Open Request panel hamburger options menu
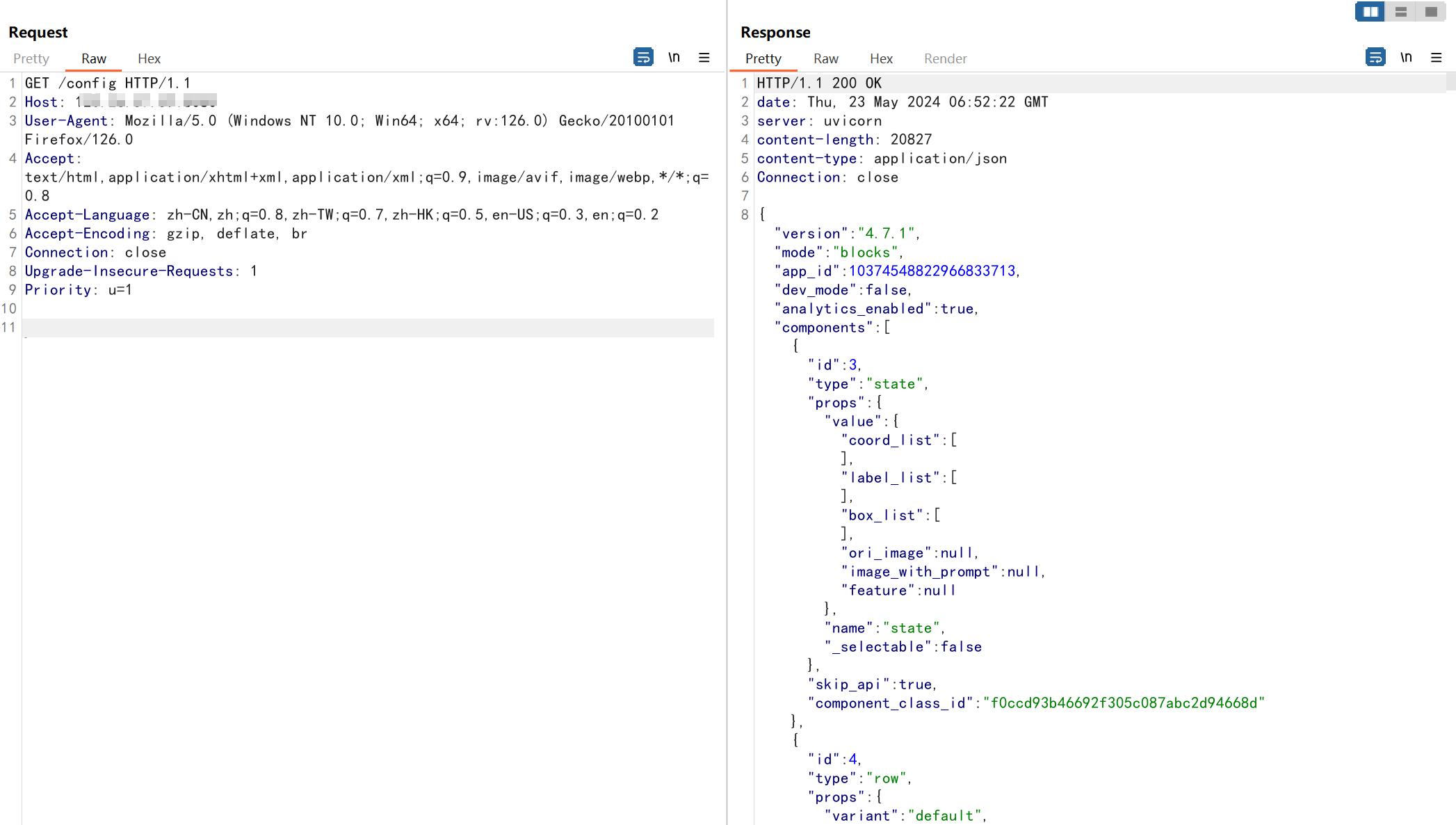 pos(704,57)
